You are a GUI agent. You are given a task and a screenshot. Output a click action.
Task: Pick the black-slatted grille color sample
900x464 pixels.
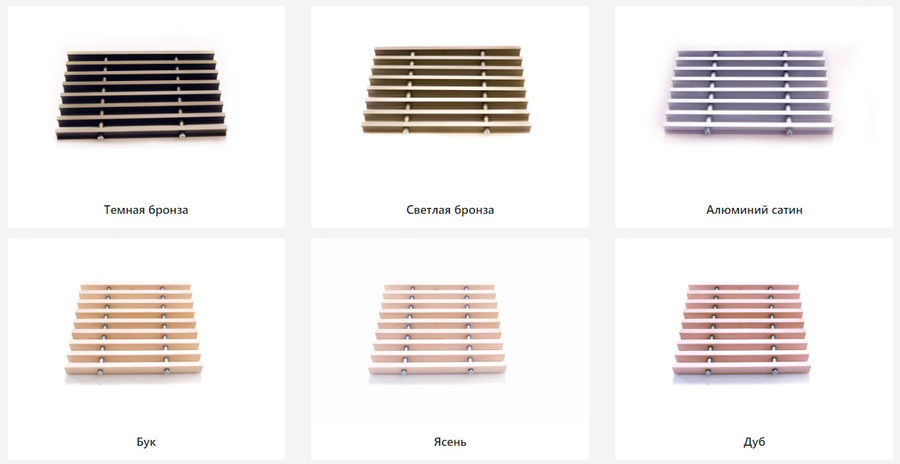141,95
